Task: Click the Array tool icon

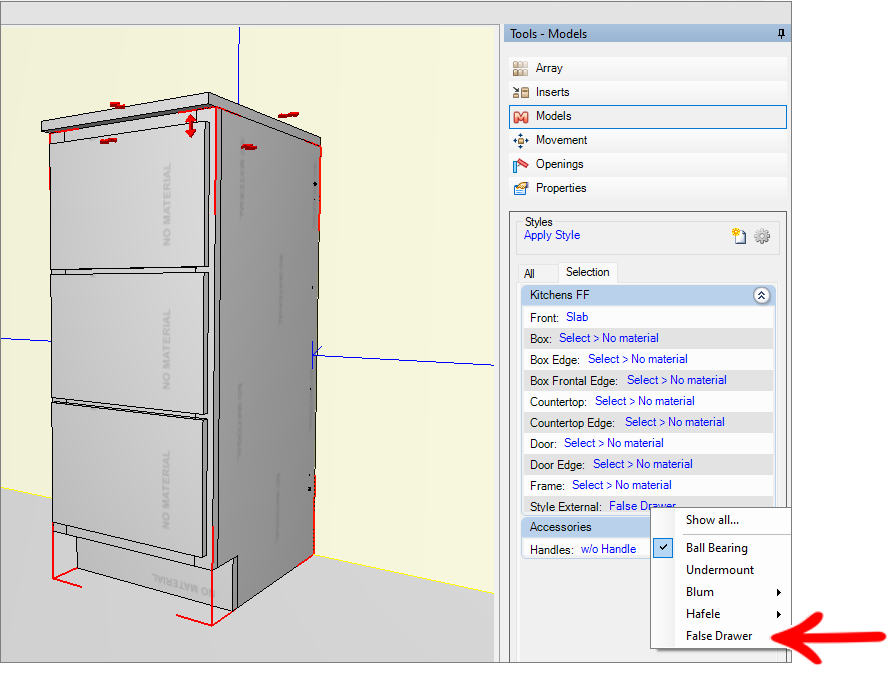Action: 520,69
